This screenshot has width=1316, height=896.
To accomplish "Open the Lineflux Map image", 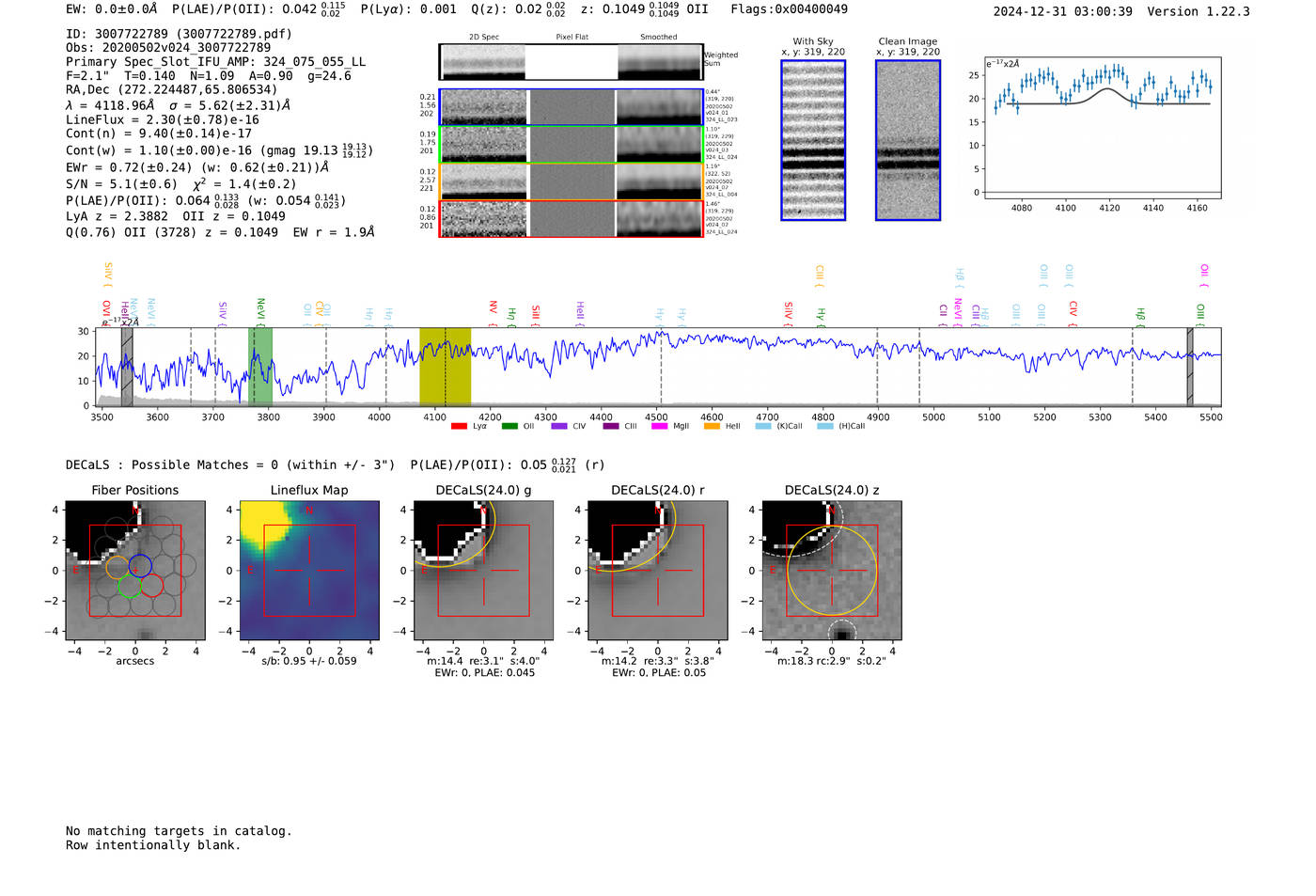I will click(309, 571).
